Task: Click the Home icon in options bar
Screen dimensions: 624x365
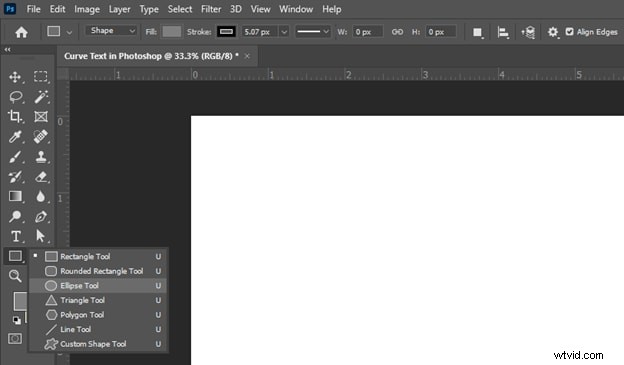Action: (x=21, y=32)
